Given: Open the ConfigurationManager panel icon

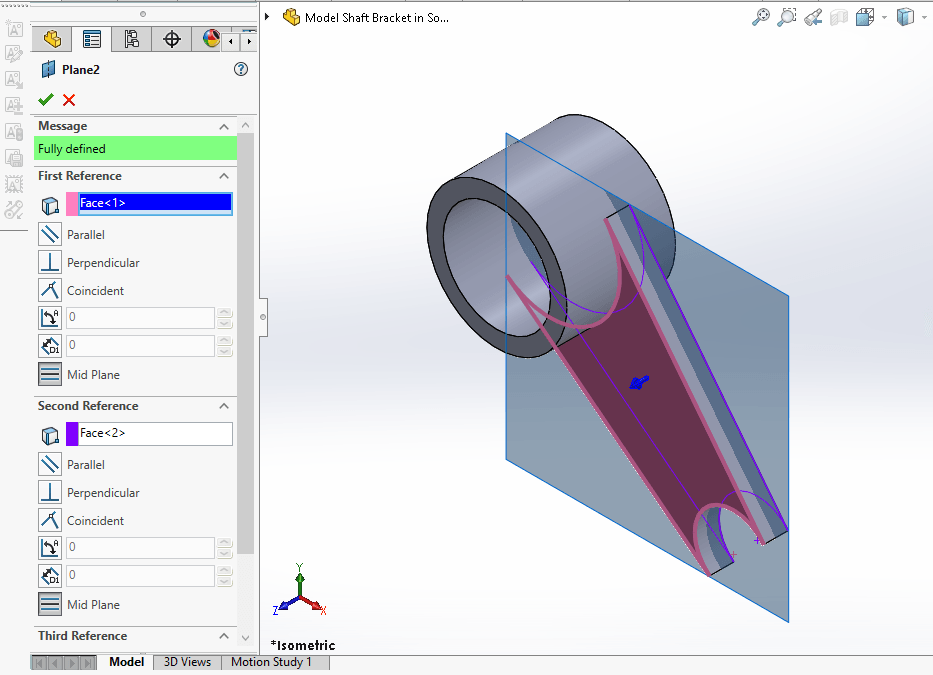Looking at the screenshot, I should [x=131, y=38].
